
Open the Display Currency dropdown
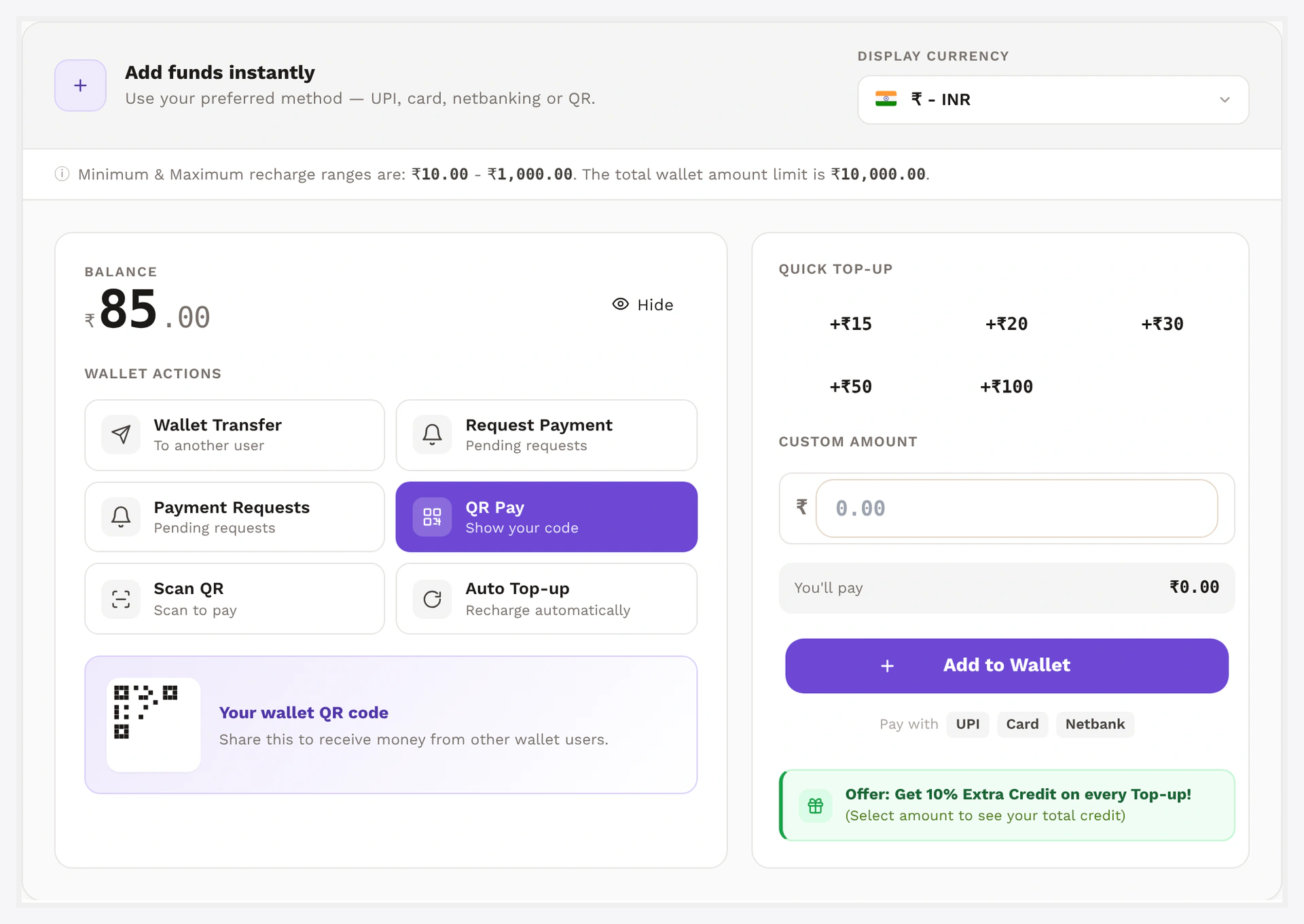tap(1053, 100)
